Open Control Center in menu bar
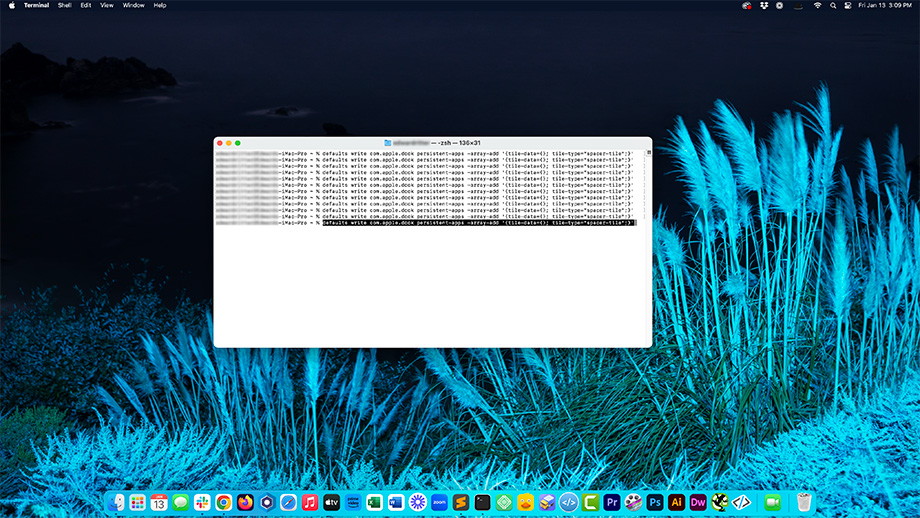 click(848, 5)
